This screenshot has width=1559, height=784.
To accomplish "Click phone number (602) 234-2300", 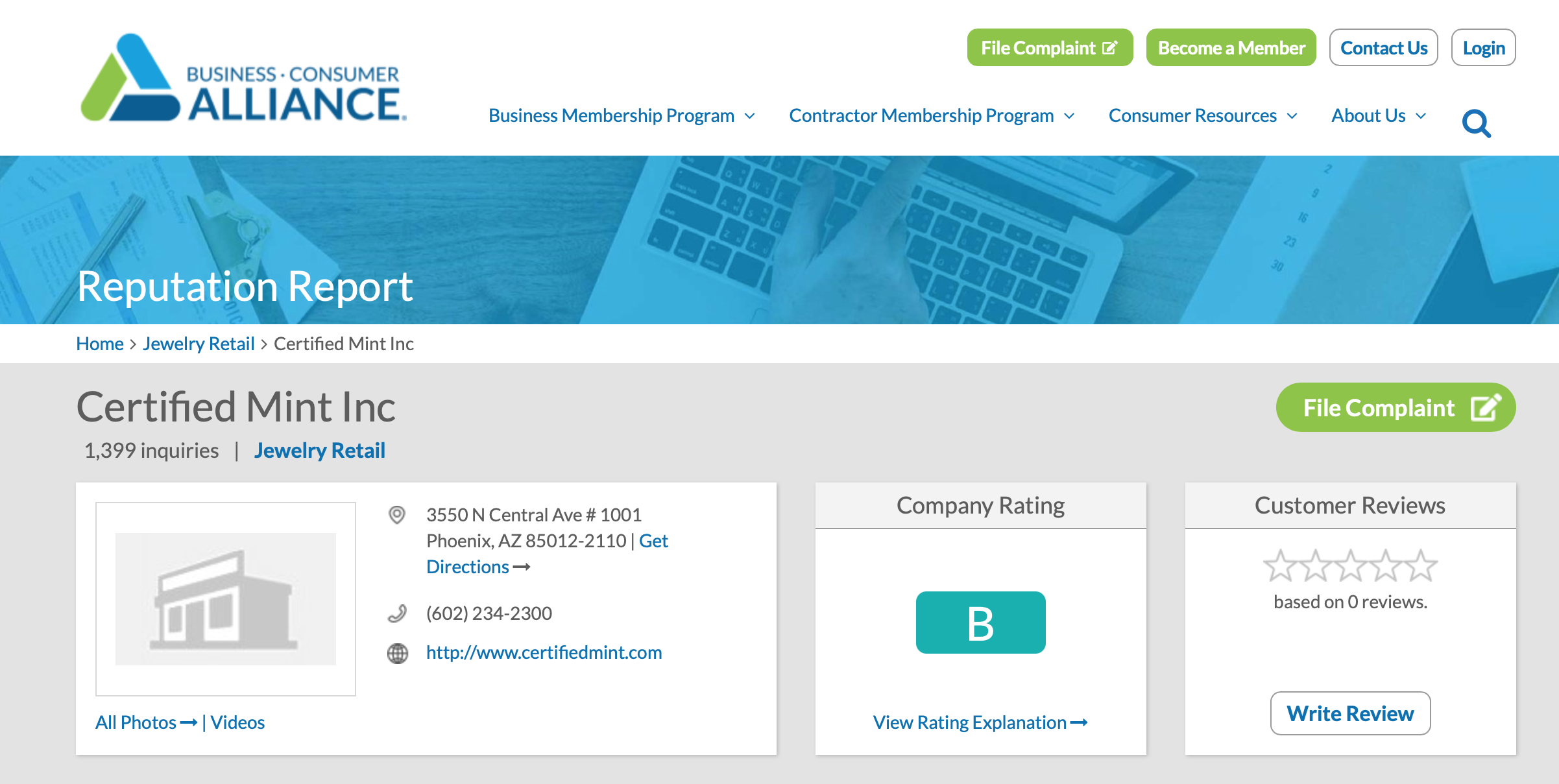I will point(489,613).
